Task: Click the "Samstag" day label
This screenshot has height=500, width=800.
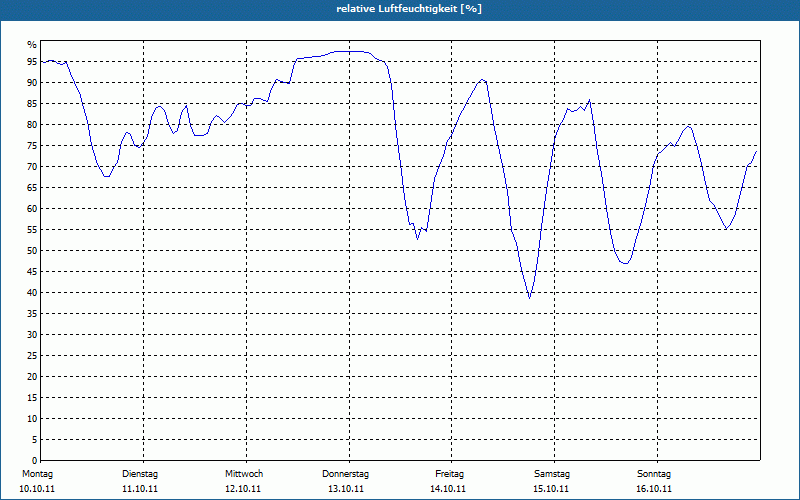Action: coord(552,474)
